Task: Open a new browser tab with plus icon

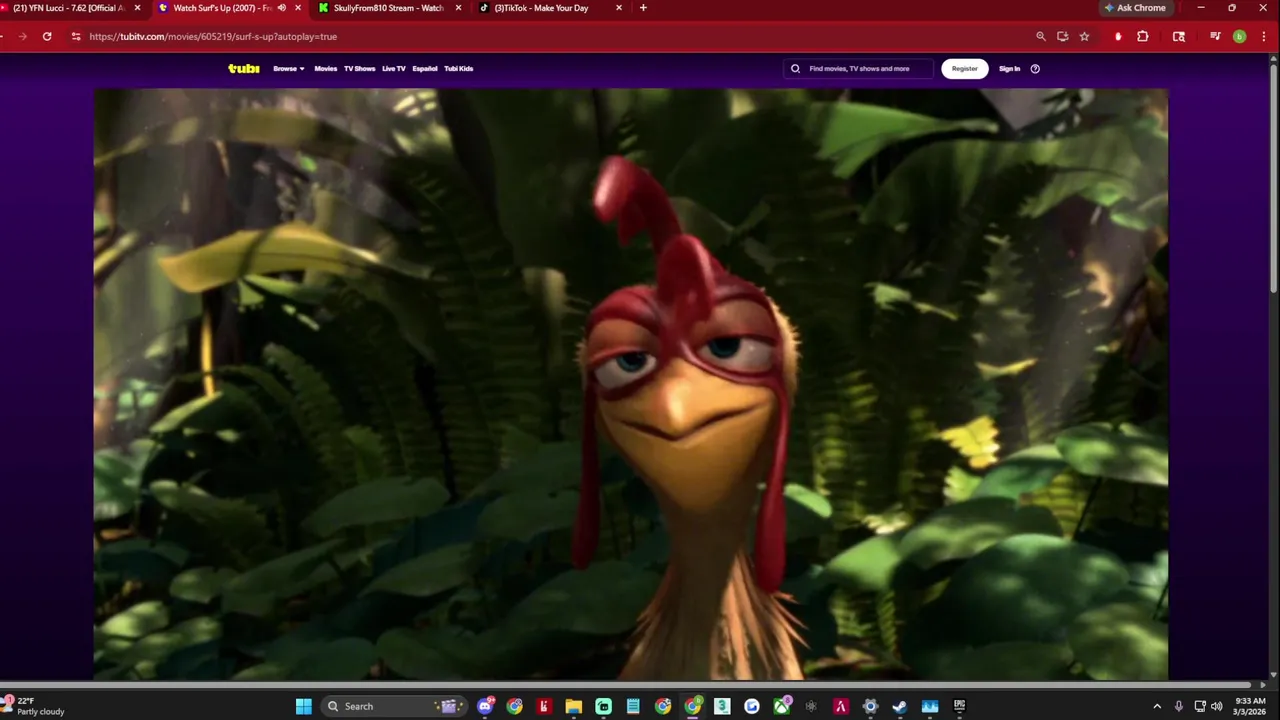Action: [x=643, y=8]
